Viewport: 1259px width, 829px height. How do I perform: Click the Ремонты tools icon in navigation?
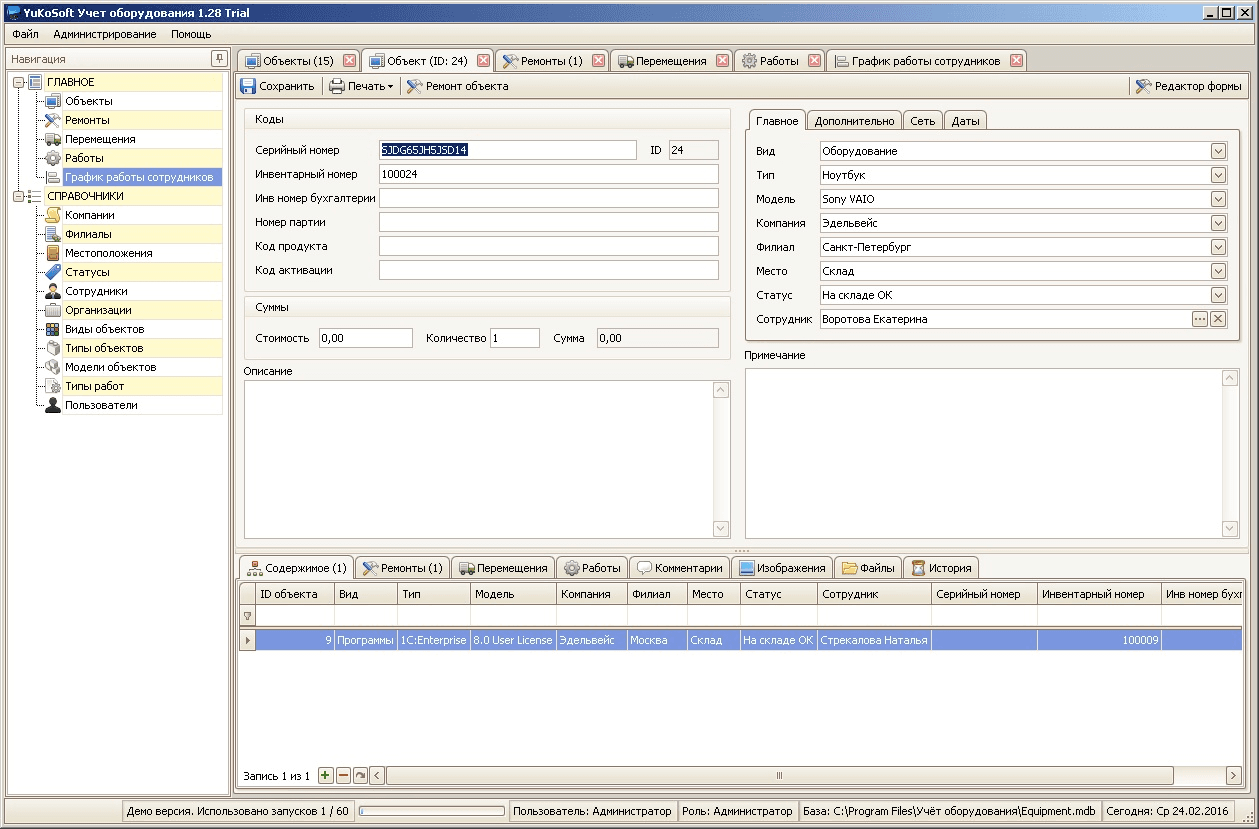[x=53, y=120]
